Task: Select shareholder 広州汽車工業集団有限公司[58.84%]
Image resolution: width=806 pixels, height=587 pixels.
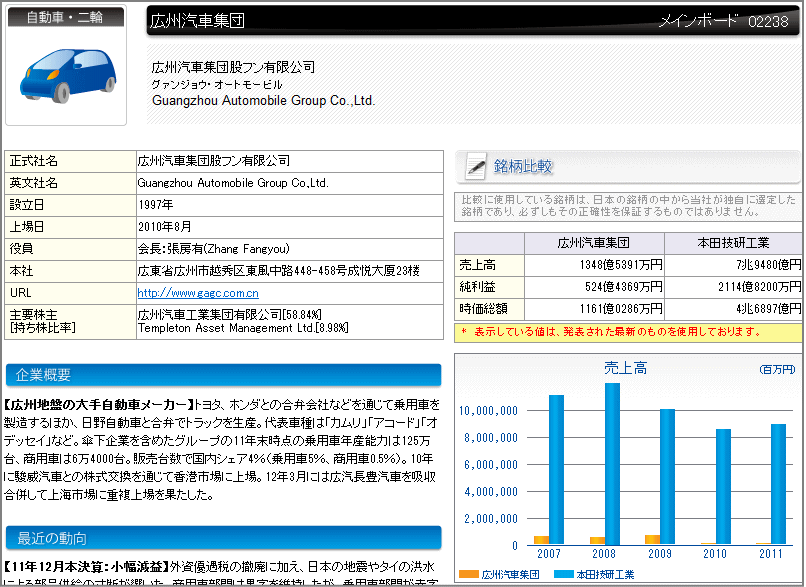Action: [230, 315]
